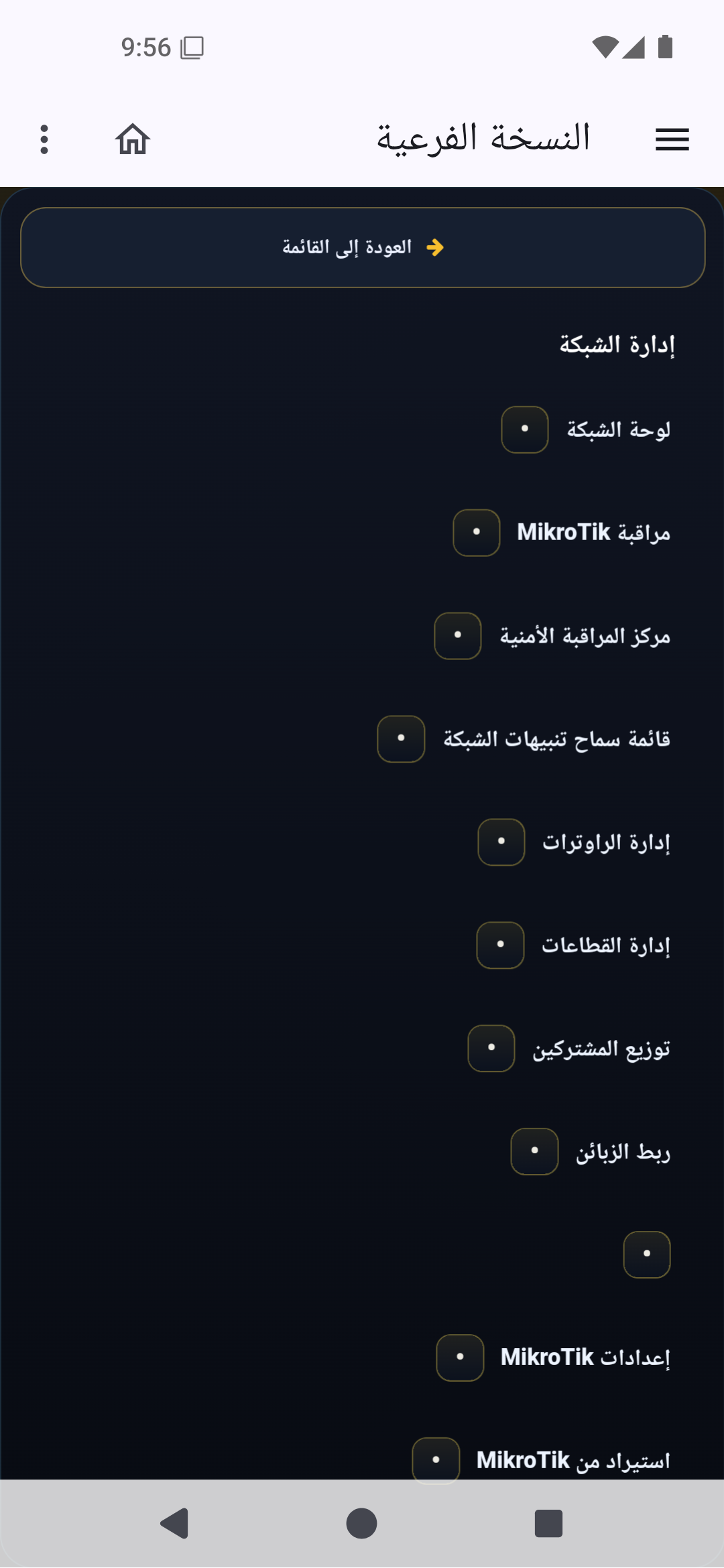
Task: Click the unlabeled dot icon below ربط الزبائن
Action: 647,1254
